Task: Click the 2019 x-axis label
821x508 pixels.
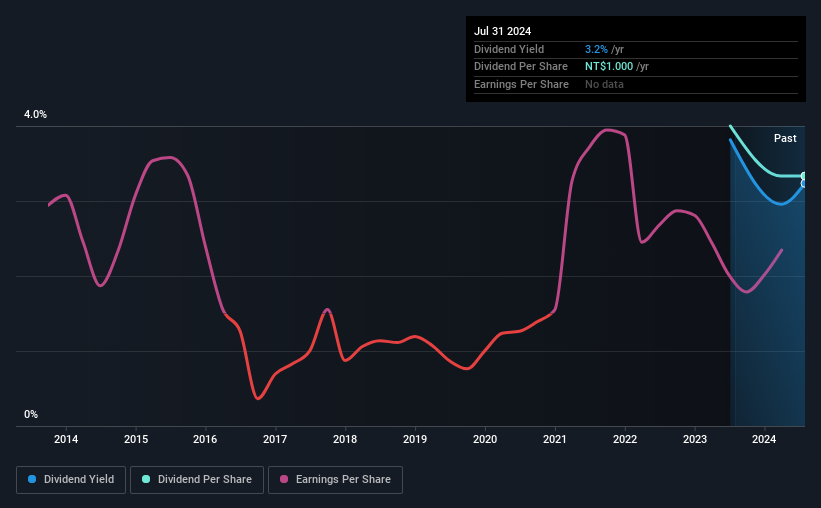Action: (x=415, y=439)
